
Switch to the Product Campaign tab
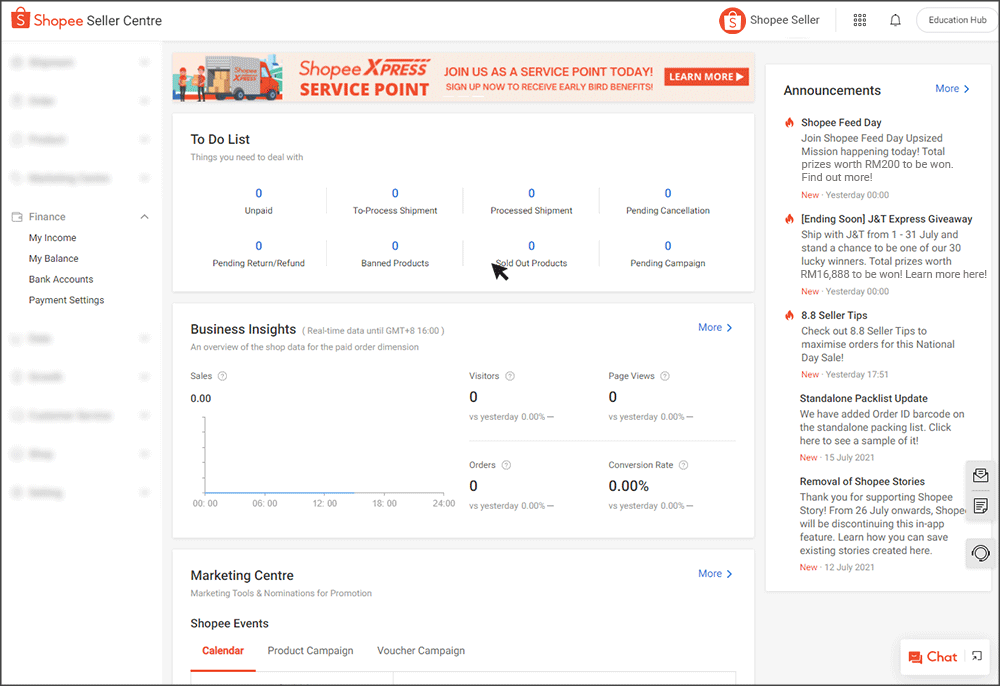310,650
